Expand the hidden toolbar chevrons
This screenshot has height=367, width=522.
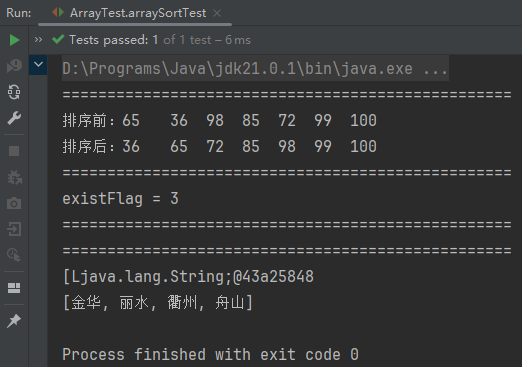coord(38,40)
